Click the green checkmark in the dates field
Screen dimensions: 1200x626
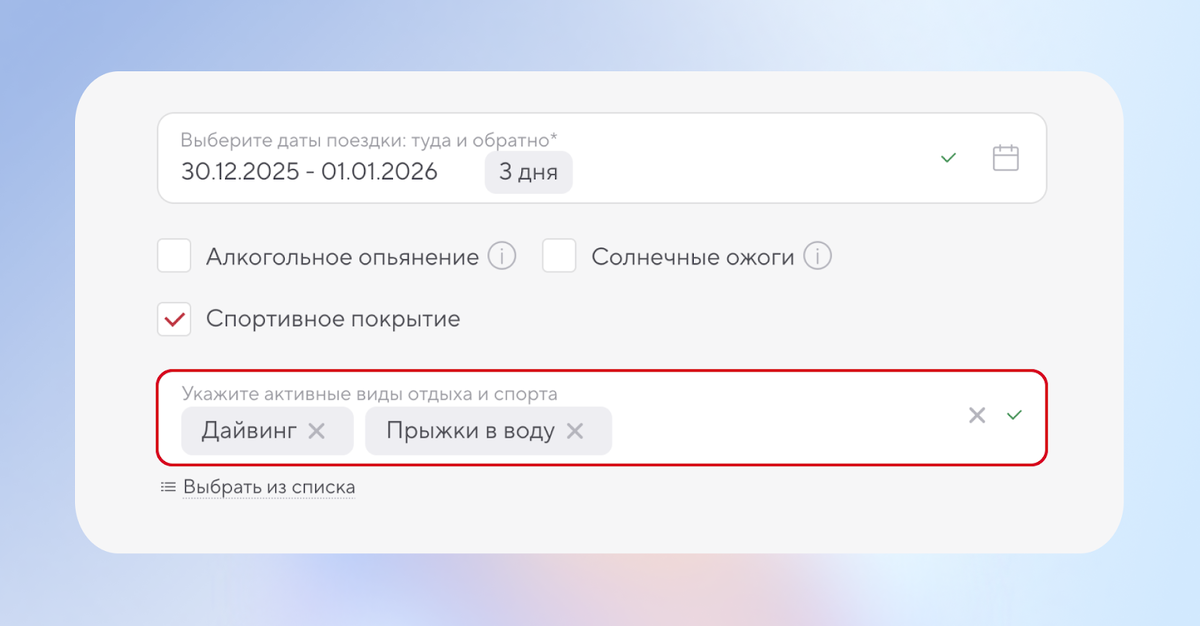[948, 157]
